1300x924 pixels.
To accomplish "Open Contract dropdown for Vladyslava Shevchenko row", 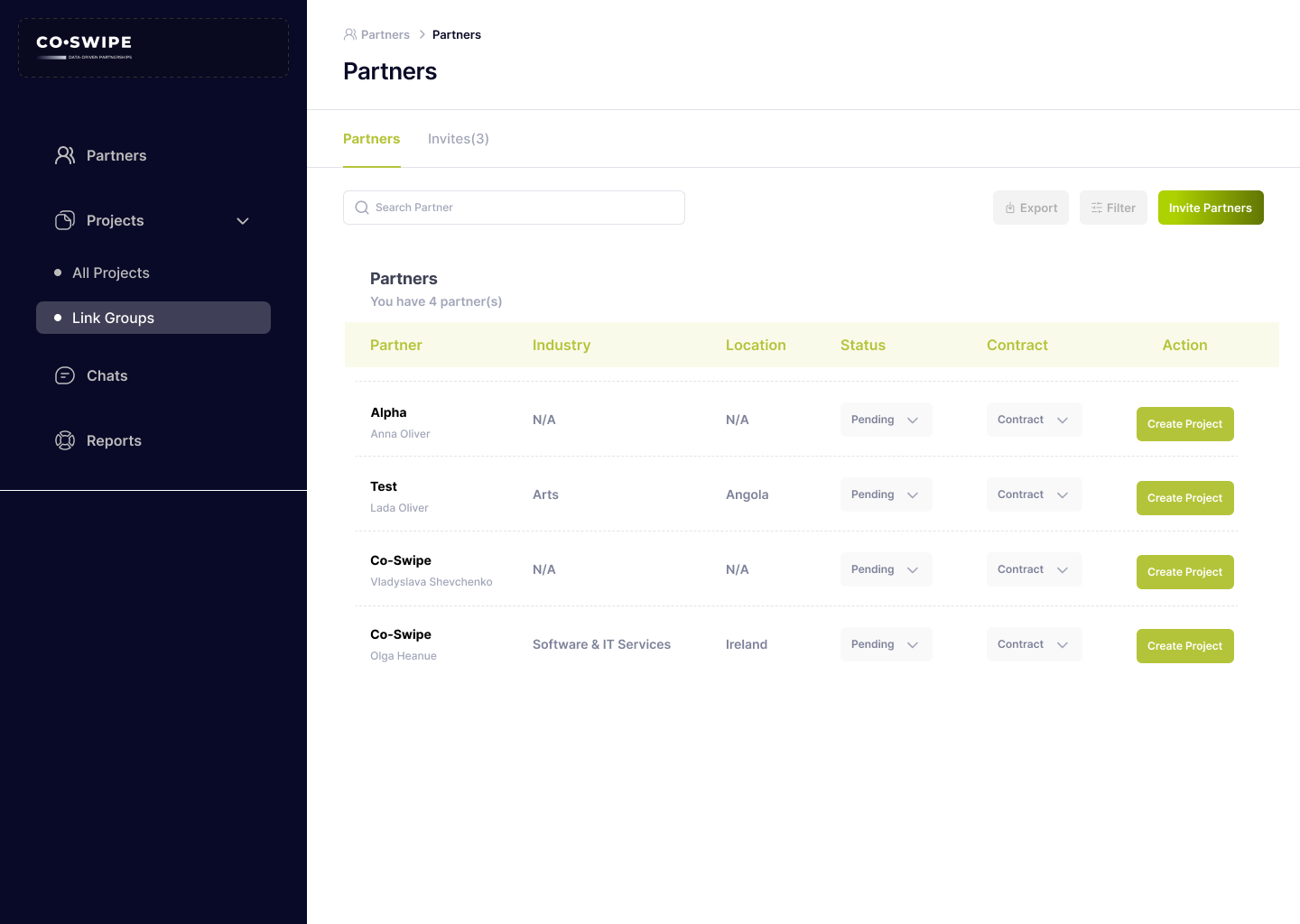I will (x=1034, y=569).
